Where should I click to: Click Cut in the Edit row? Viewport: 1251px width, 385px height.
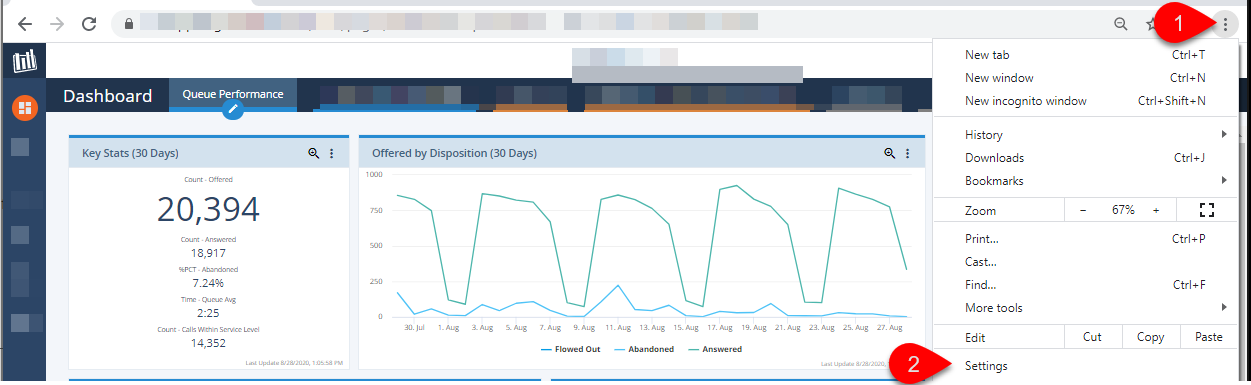point(1093,337)
